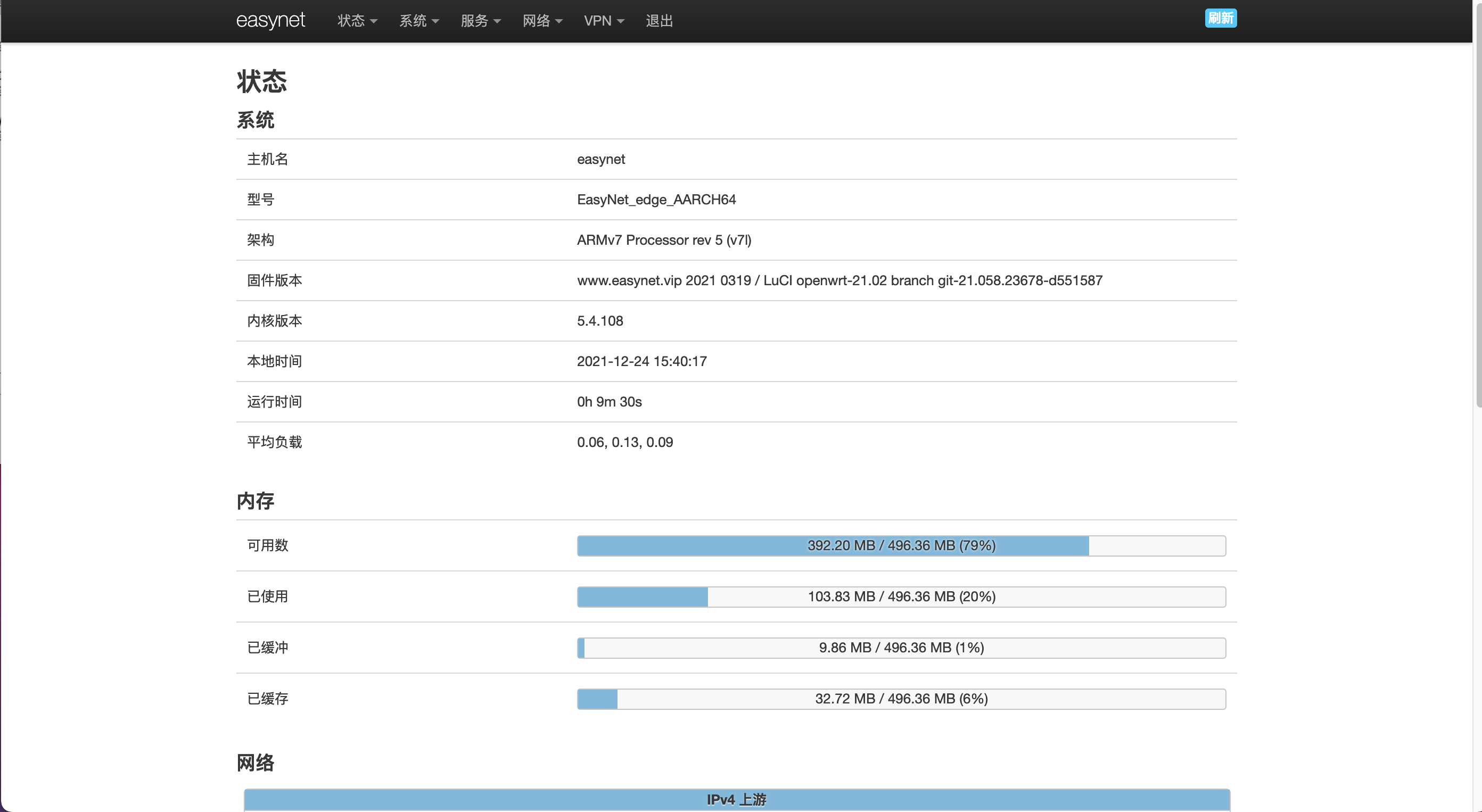1482x812 pixels.
Task: Click the 已使用 row label
Action: (268, 596)
